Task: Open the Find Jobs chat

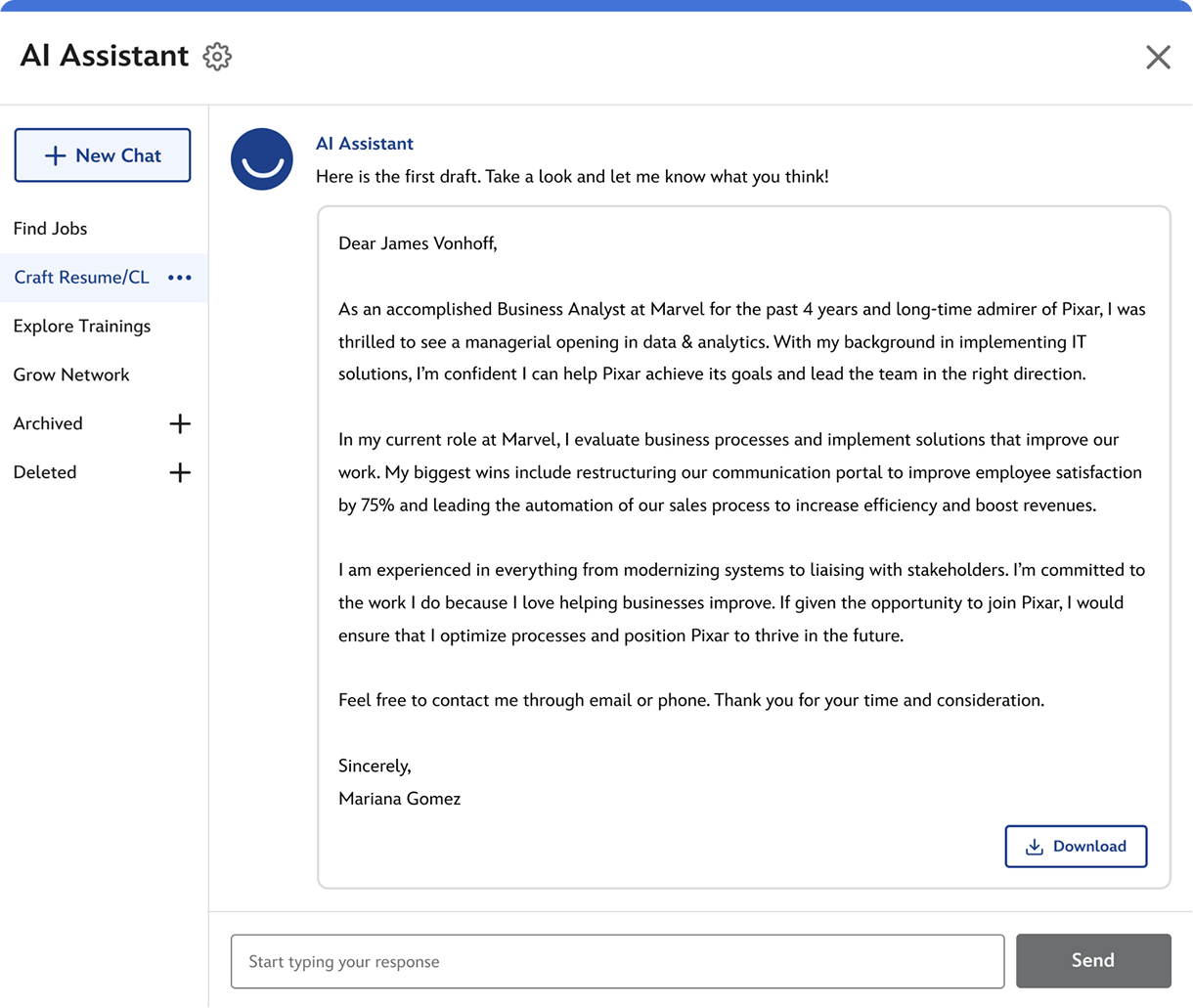Action: pos(51,229)
